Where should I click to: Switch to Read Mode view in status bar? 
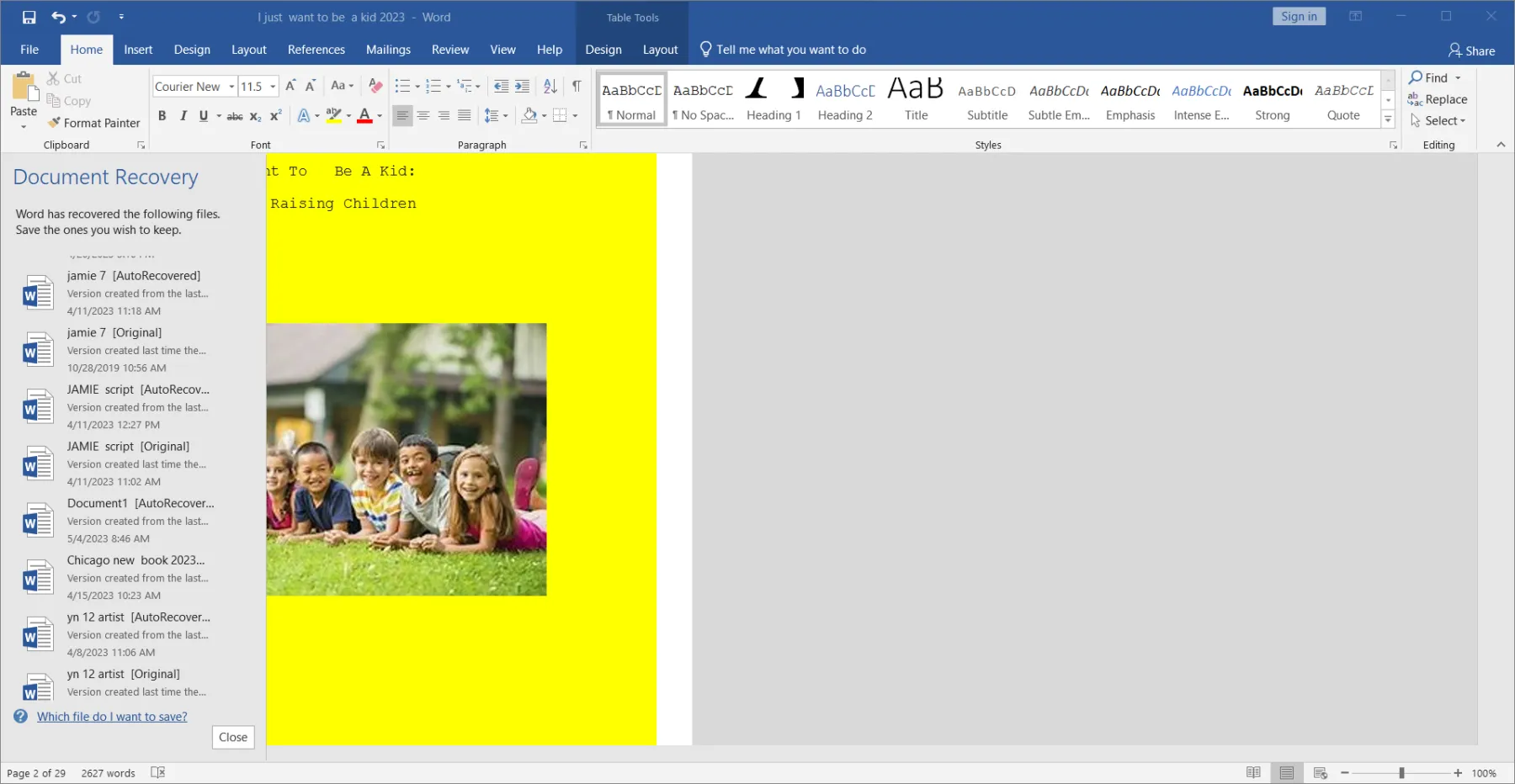click(x=1253, y=773)
